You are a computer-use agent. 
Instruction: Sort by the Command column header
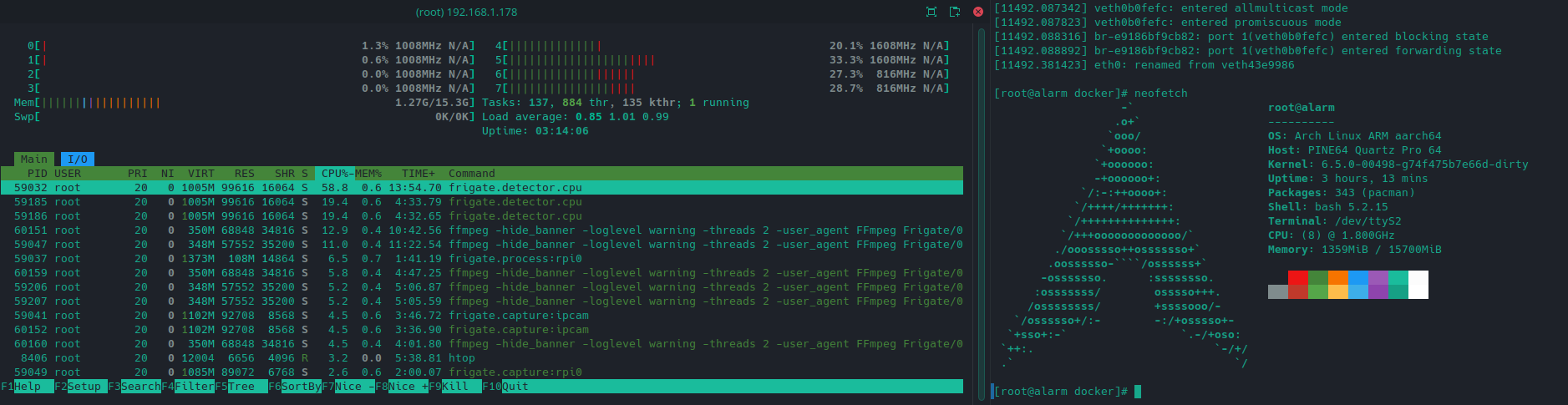[x=472, y=173]
